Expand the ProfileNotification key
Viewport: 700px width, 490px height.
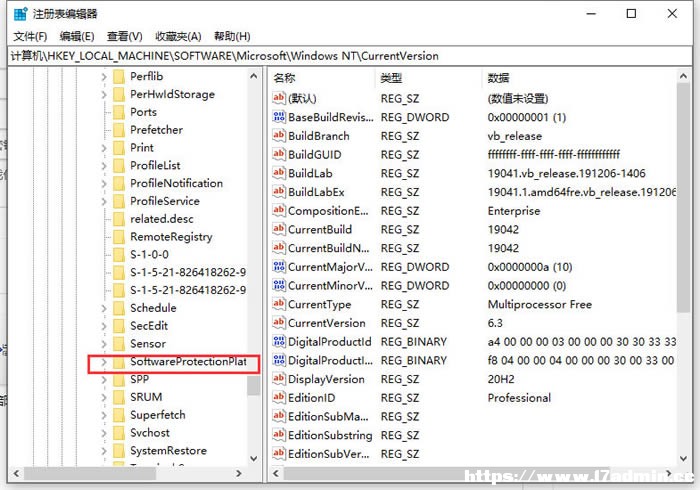coord(104,184)
